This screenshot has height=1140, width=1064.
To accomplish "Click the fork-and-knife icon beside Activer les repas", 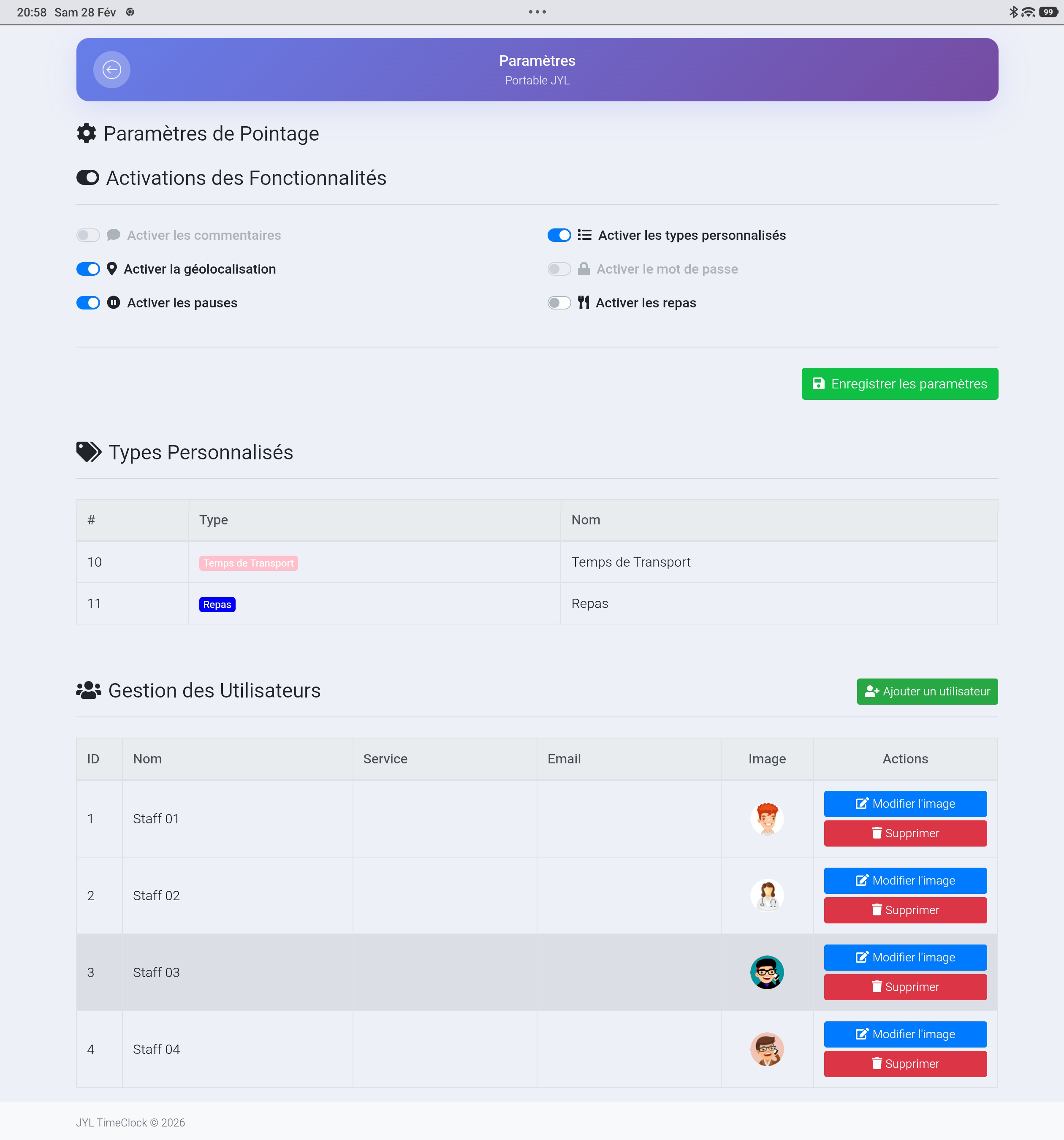I will tap(584, 303).
